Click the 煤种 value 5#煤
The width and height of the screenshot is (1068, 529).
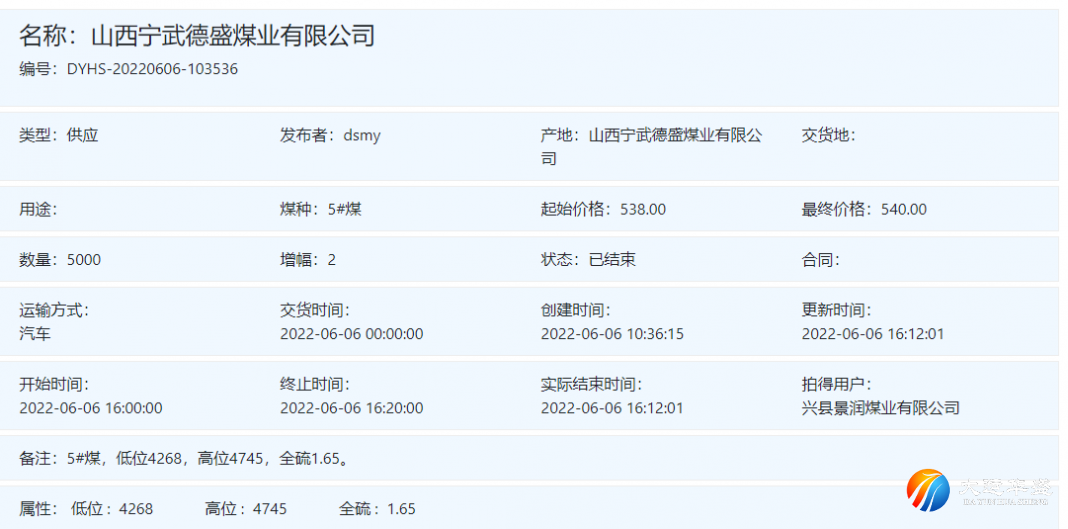pos(345,210)
